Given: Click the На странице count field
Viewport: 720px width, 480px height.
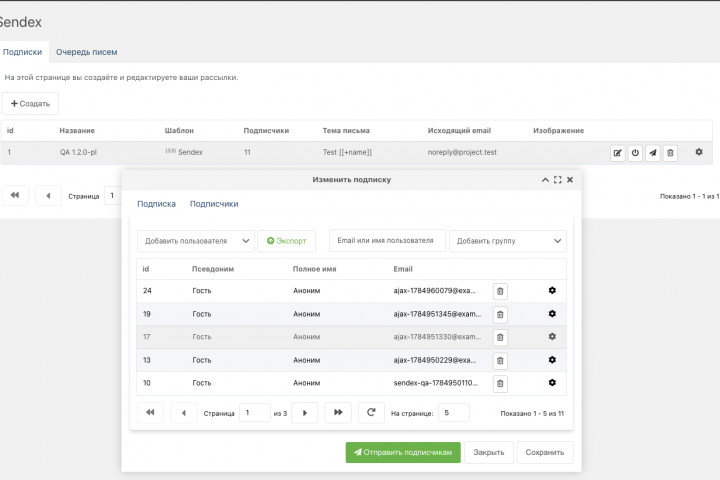Looking at the screenshot, I should tap(454, 412).
